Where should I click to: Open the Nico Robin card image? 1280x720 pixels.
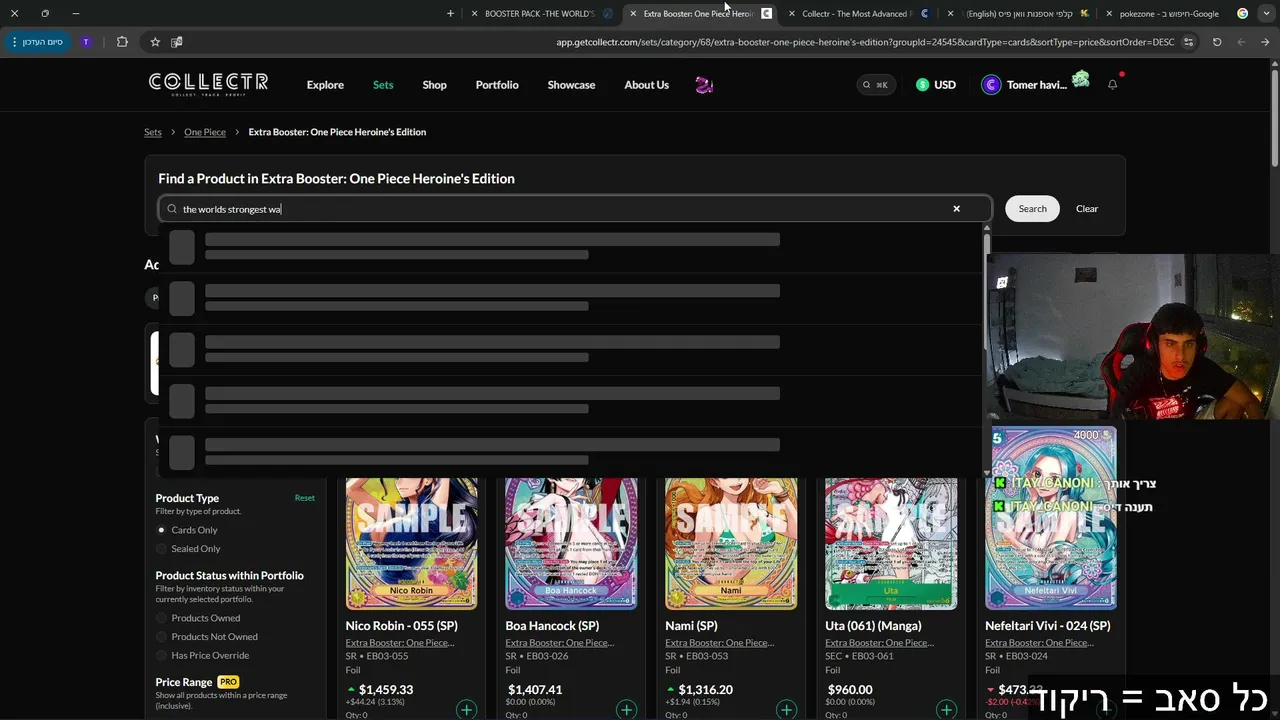(411, 543)
